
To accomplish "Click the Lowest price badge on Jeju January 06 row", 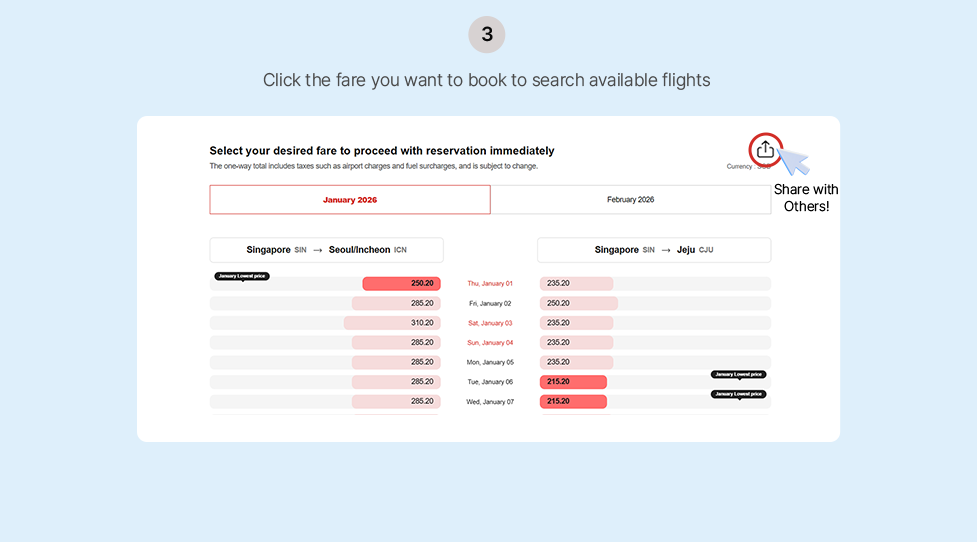I will (x=738, y=374).
